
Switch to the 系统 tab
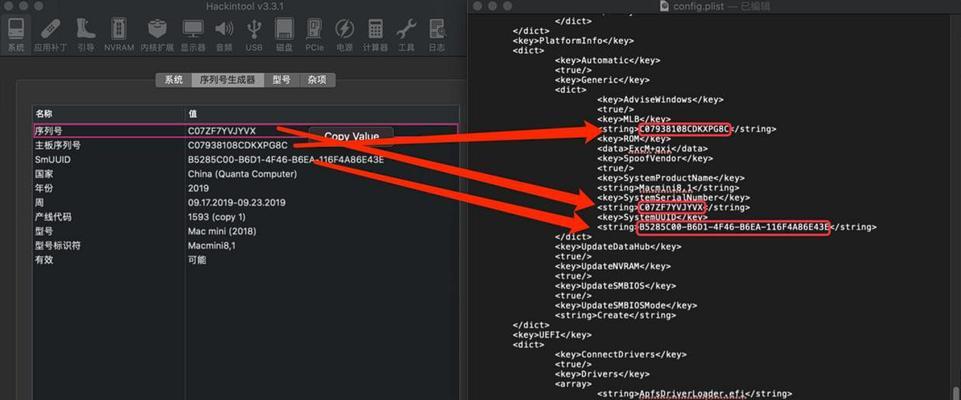coord(173,80)
